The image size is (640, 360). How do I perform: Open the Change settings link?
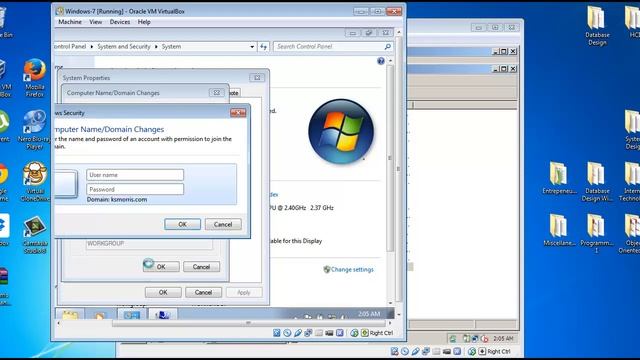(x=352, y=269)
